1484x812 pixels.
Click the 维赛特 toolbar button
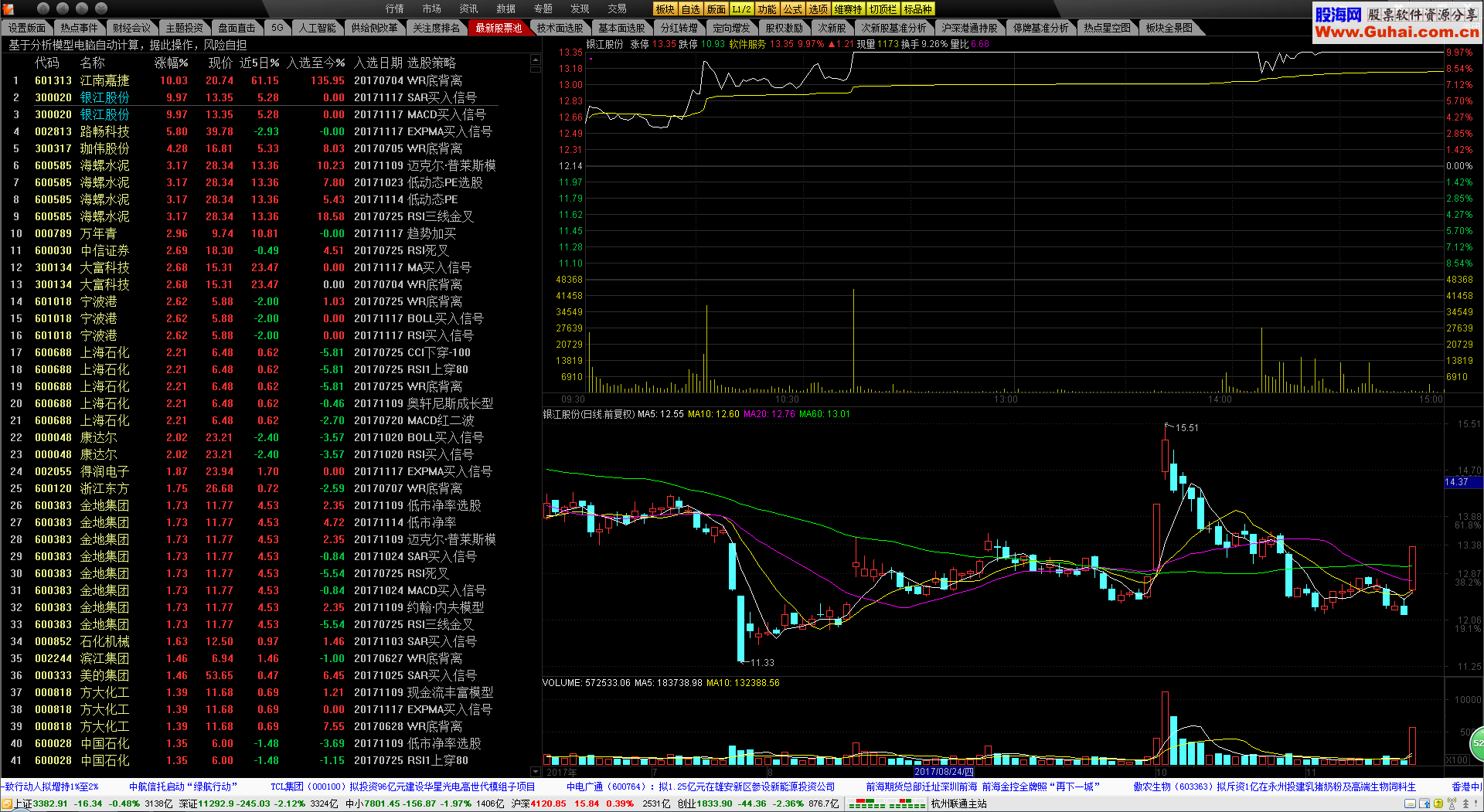pos(848,9)
